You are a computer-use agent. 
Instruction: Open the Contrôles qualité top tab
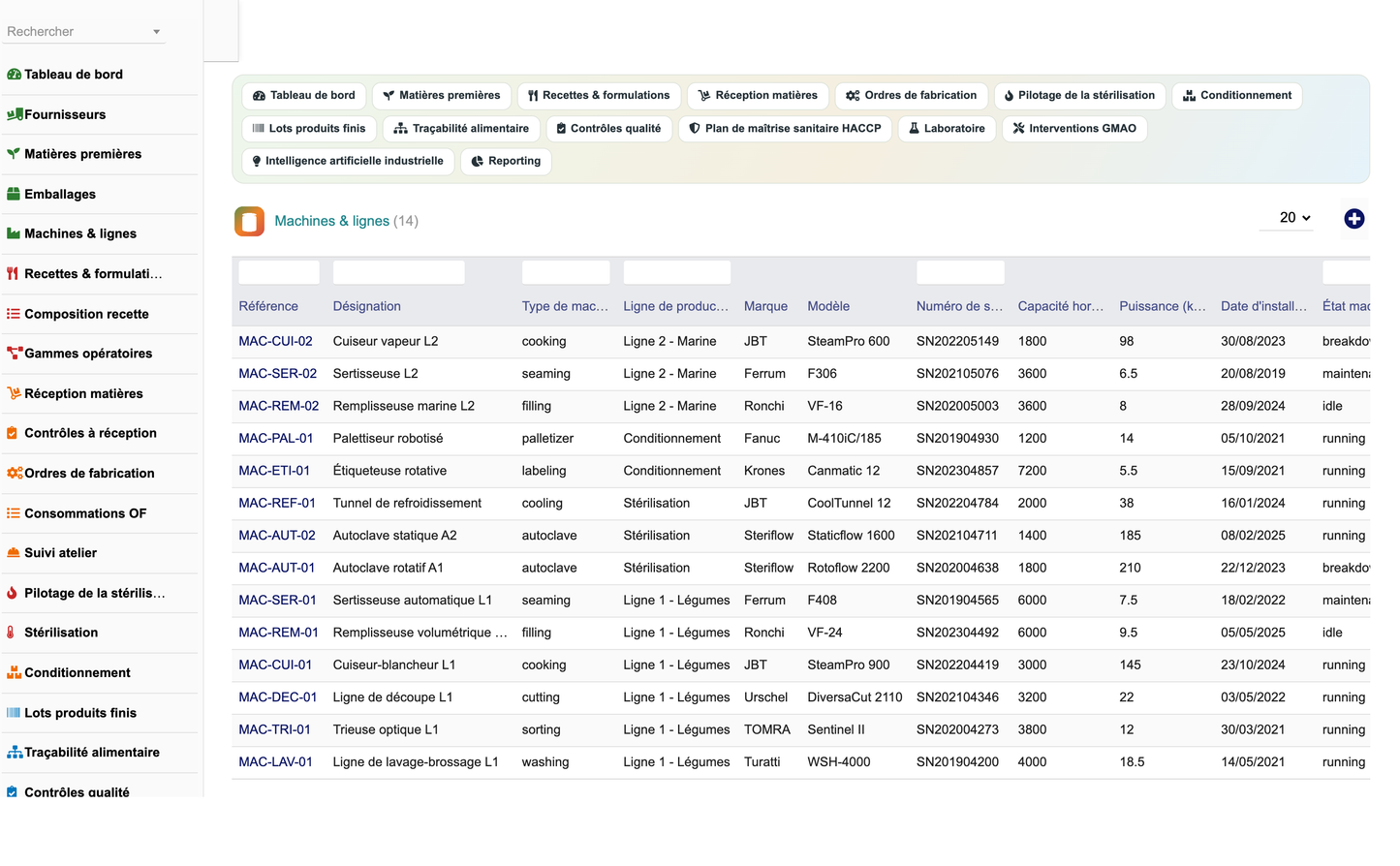[609, 129]
